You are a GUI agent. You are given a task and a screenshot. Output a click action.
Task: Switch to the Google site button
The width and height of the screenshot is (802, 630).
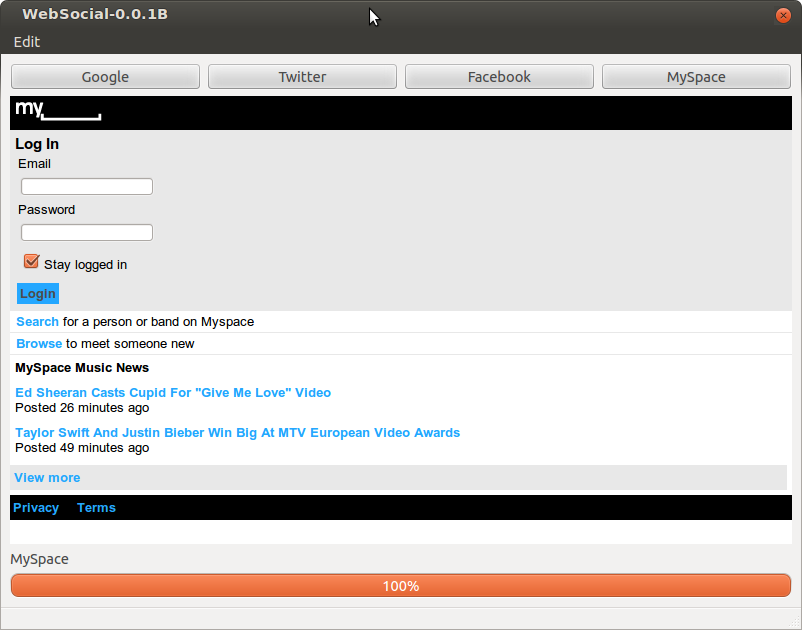[x=105, y=77]
